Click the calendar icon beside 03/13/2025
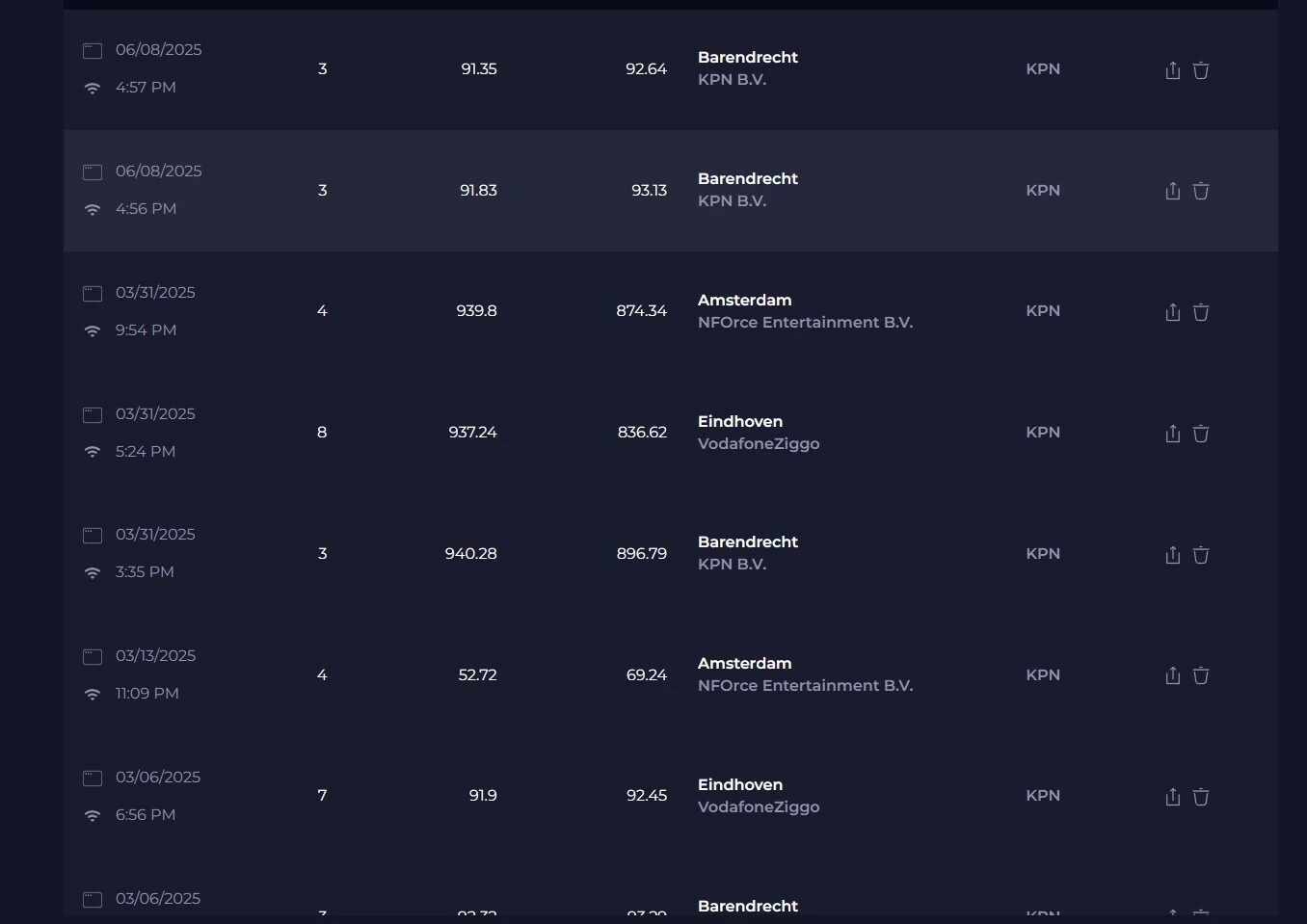Screen dimensions: 1307x924 pyautogui.click(x=93, y=657)
